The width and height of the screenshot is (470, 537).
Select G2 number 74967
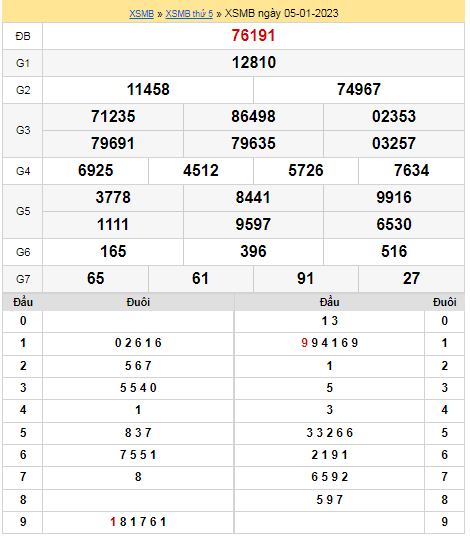[x=359, y=90]
